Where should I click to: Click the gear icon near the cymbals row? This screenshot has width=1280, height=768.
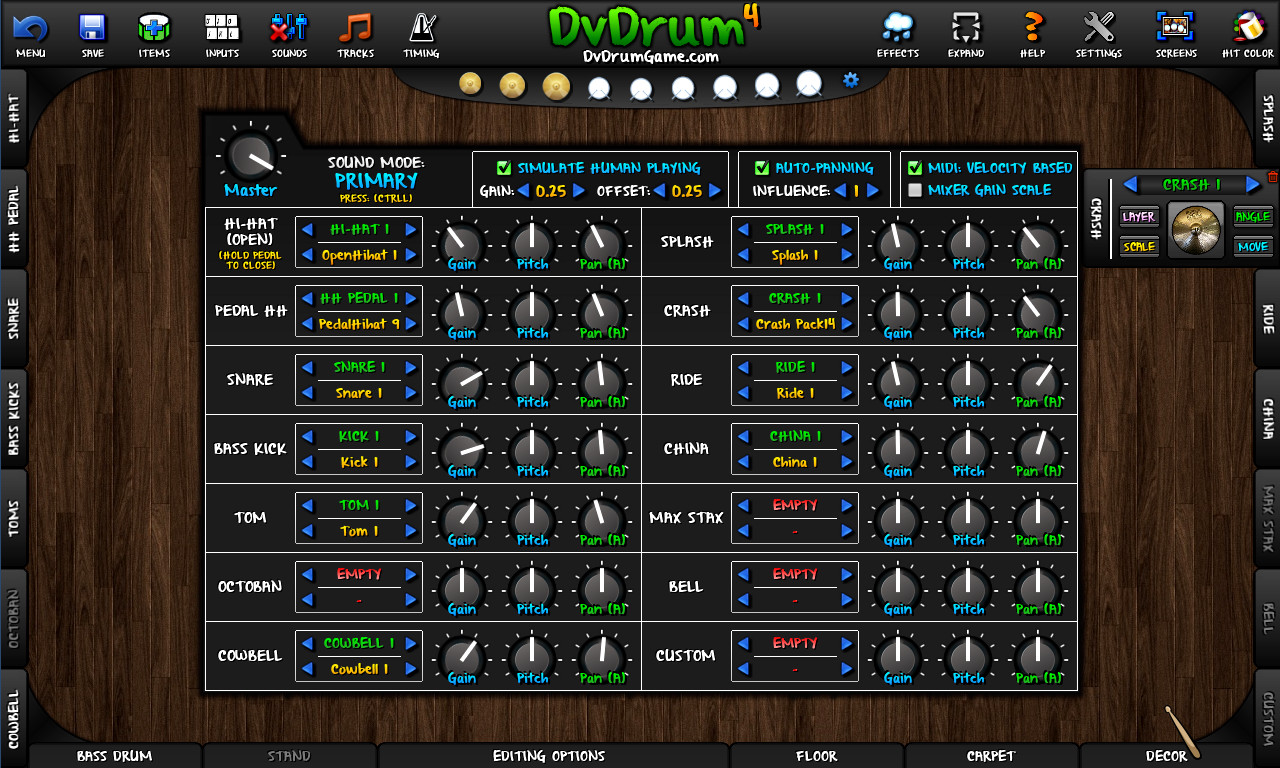tap(849, 80)
